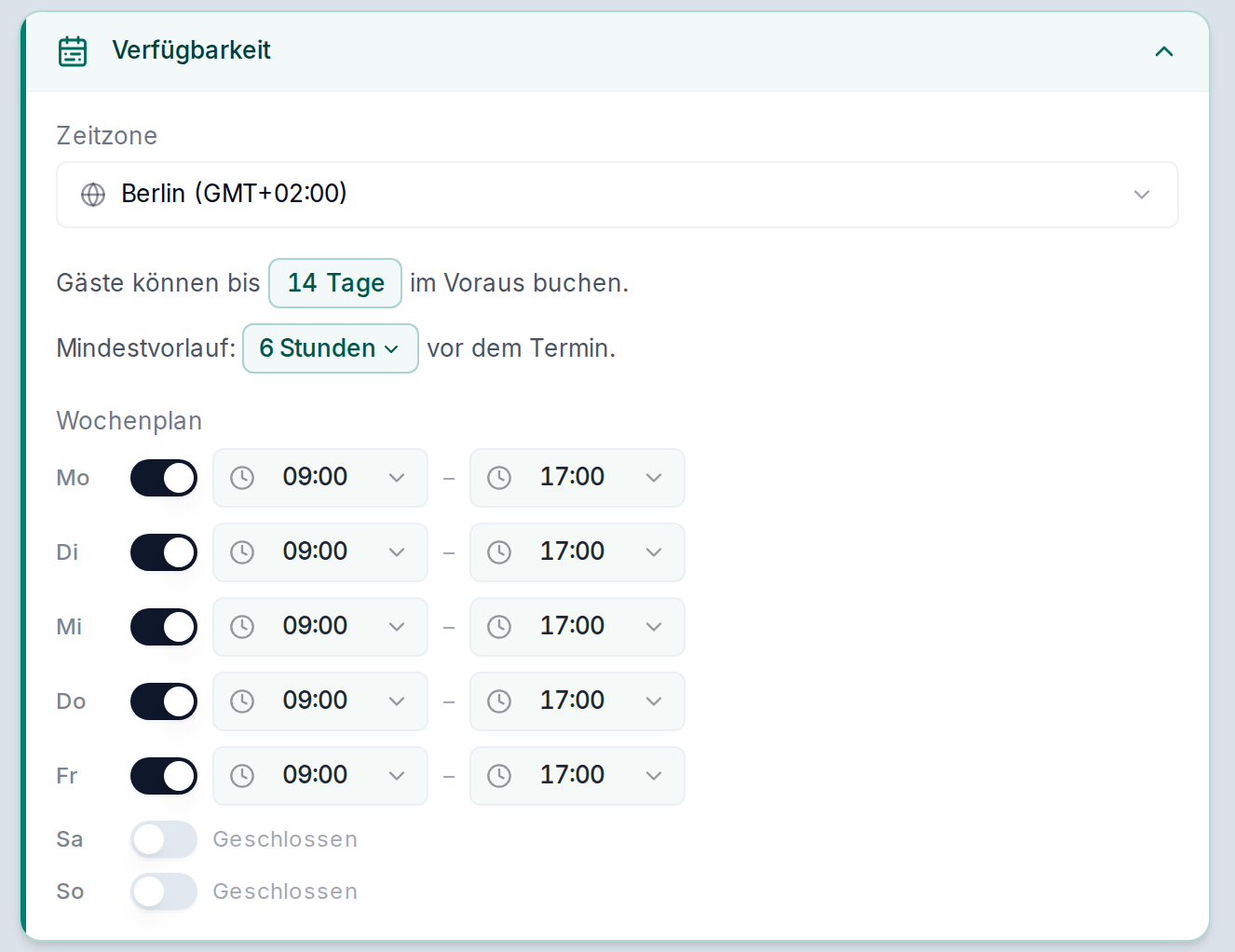Open the 6 Stunden Mindestvorlauf dropdown

click(x=331, y=348)
